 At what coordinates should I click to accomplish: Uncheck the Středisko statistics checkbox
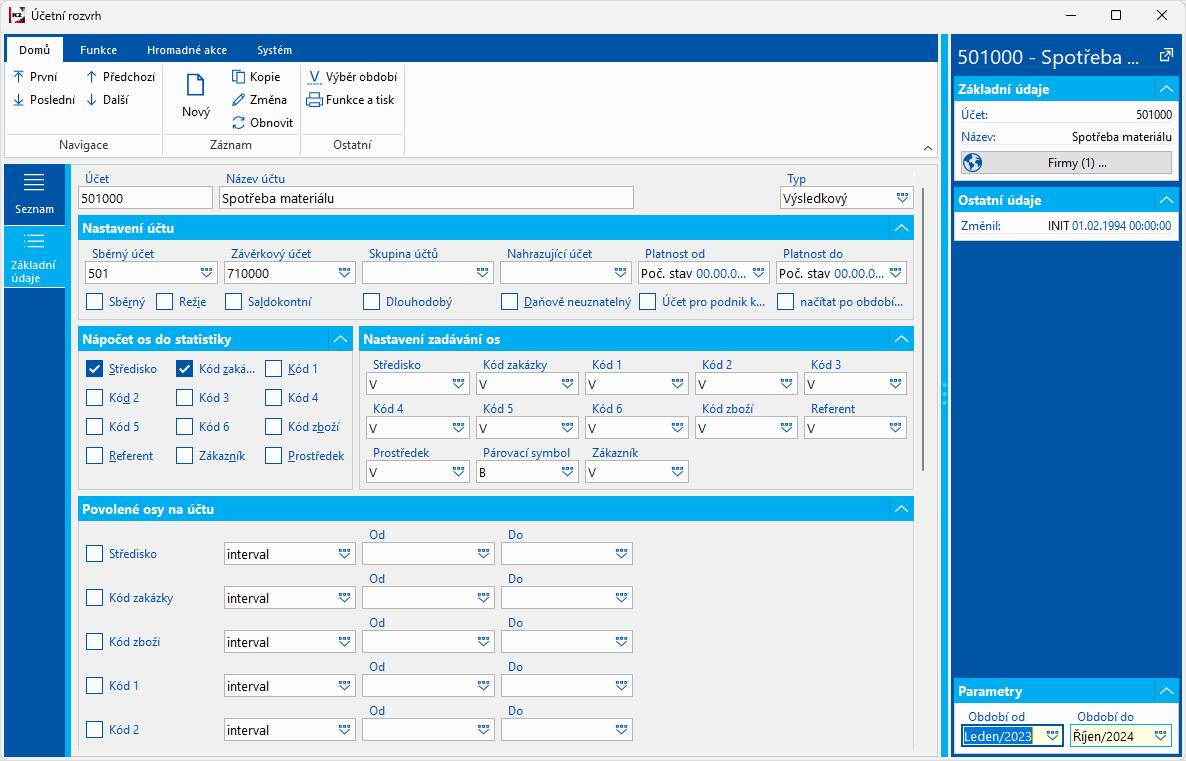pyautogui.click(x=95, y=369)
